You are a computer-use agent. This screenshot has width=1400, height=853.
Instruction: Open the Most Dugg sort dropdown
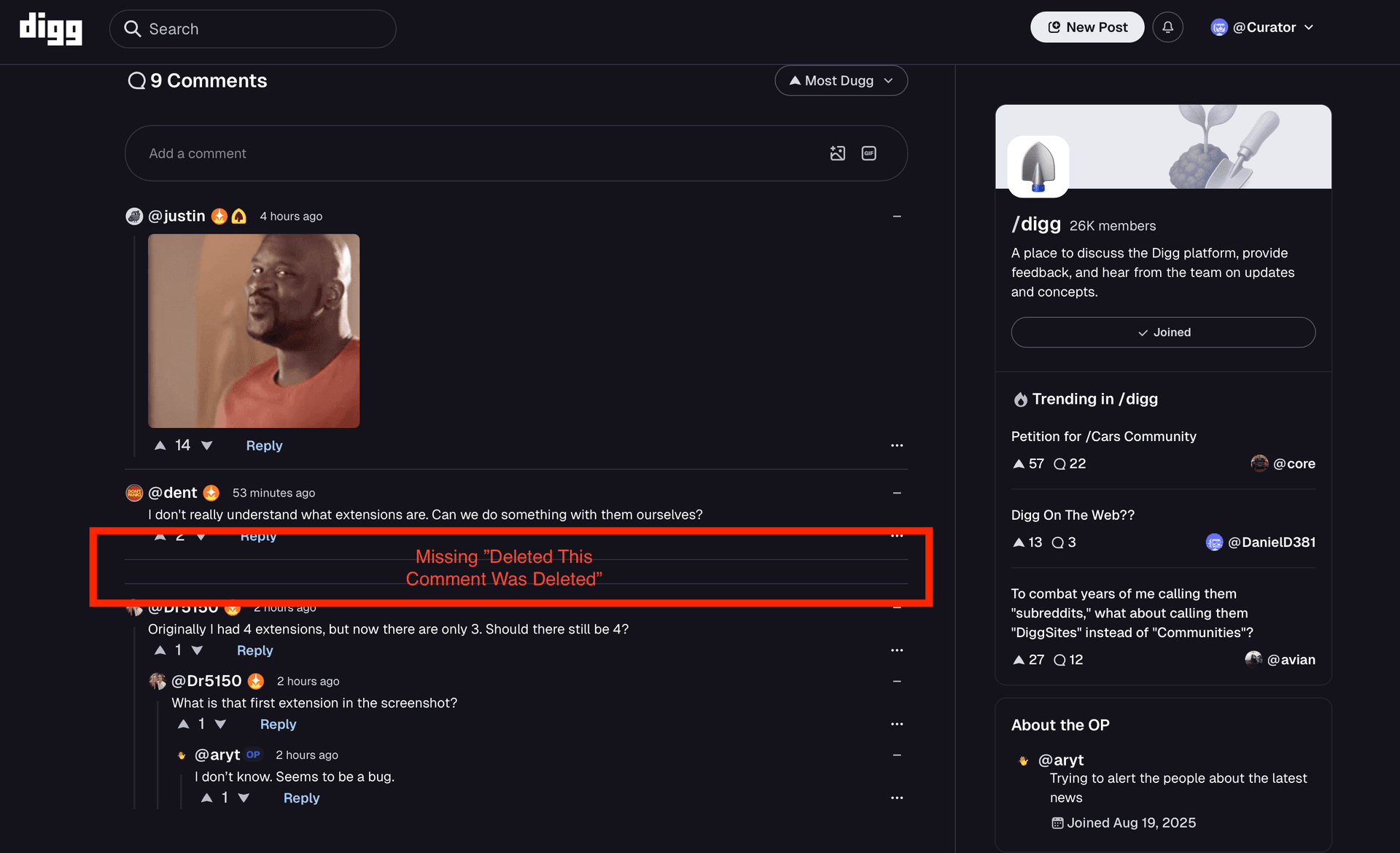(x=841, y=81)
